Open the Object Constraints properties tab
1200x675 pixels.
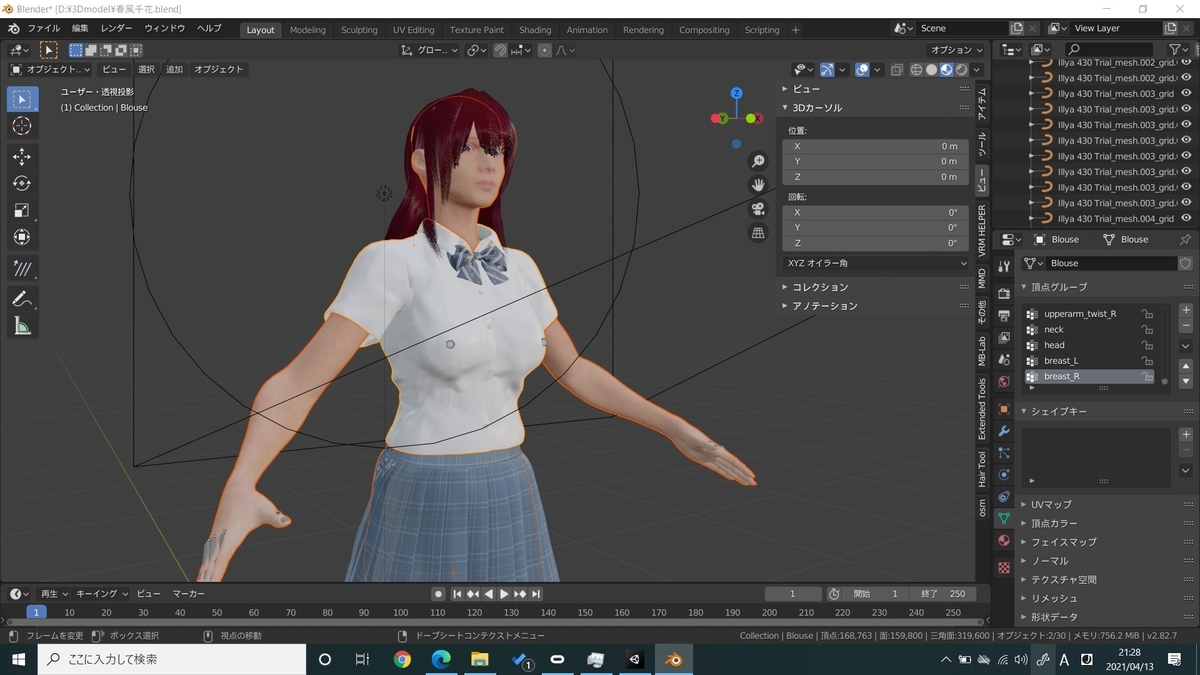coord(1004,497)
